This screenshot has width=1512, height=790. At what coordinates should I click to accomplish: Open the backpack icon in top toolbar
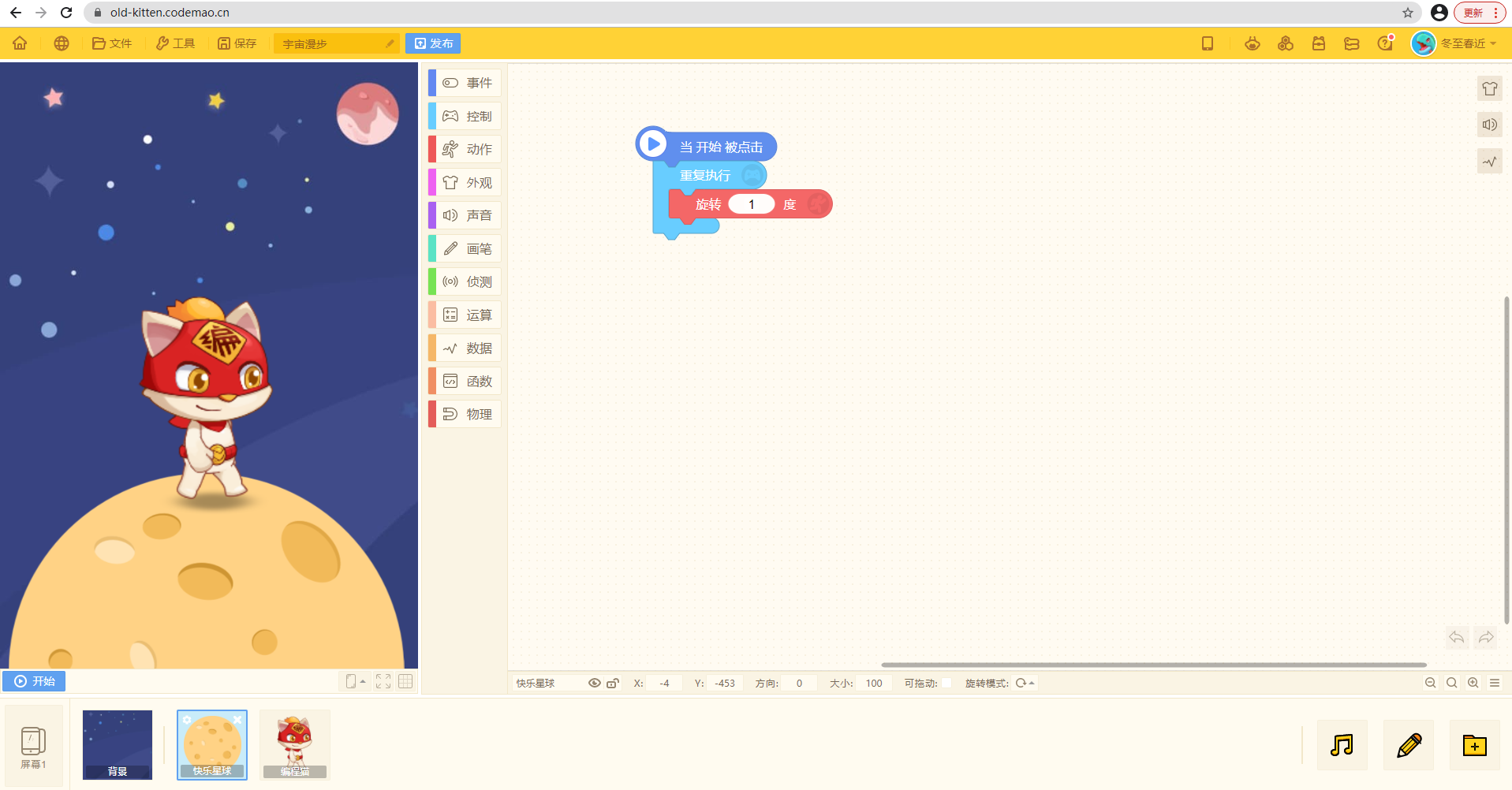coord(1319,43)
